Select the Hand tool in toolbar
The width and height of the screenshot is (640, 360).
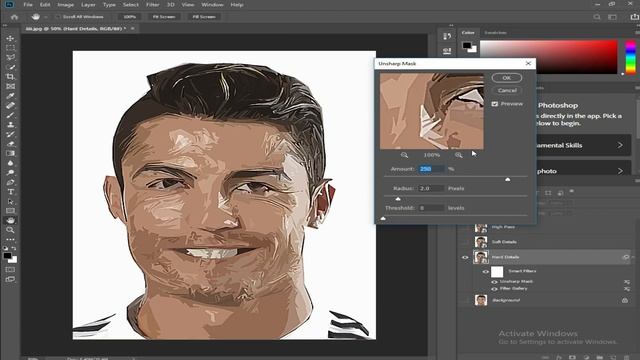tap(10, 220)
